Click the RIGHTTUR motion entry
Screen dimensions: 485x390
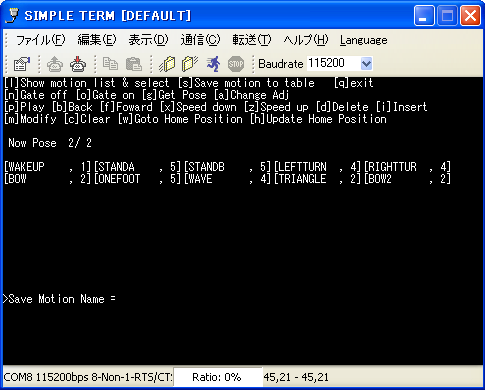407,167
